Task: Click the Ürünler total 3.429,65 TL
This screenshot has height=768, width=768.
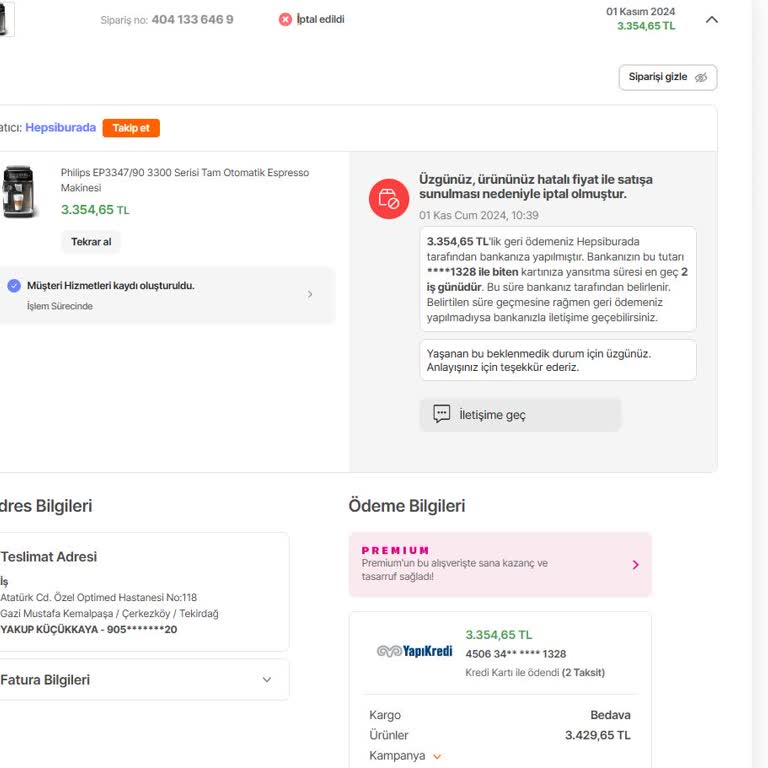Action: [x=598, y=735]
